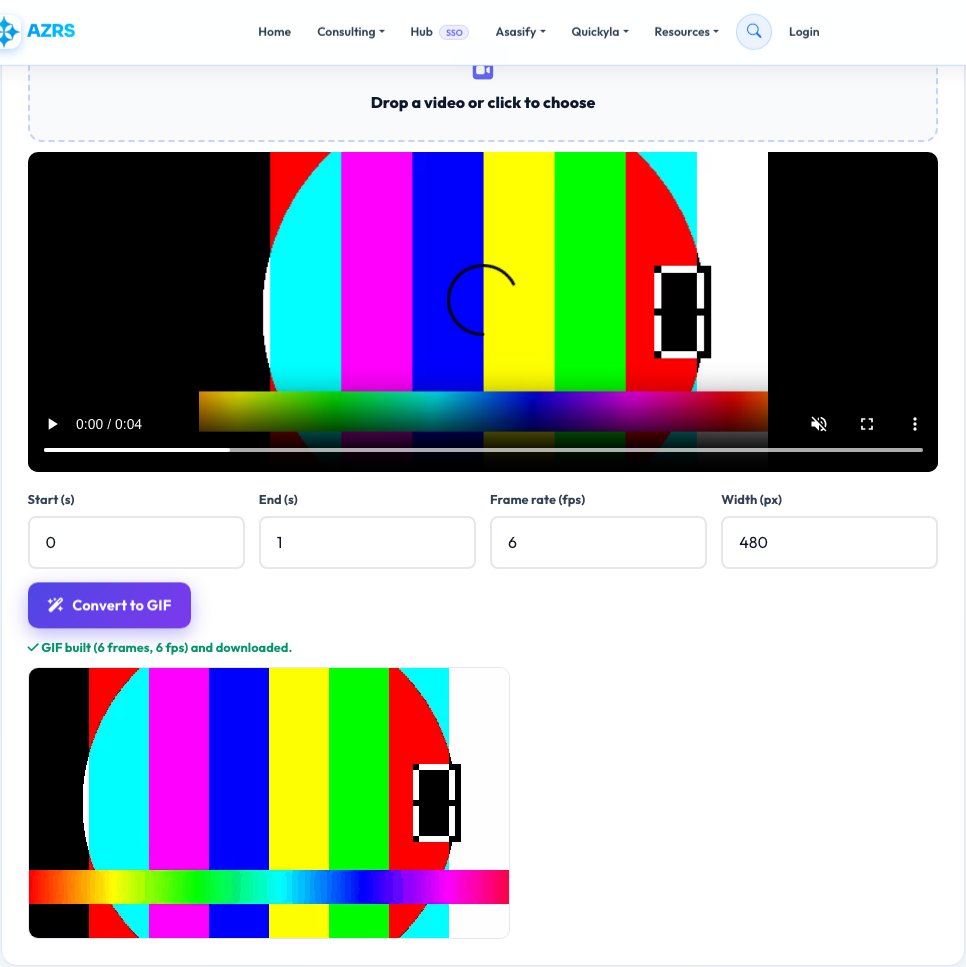Play the video preview
Viewport: 966px width, 967px height.
[x=52, y=424]
